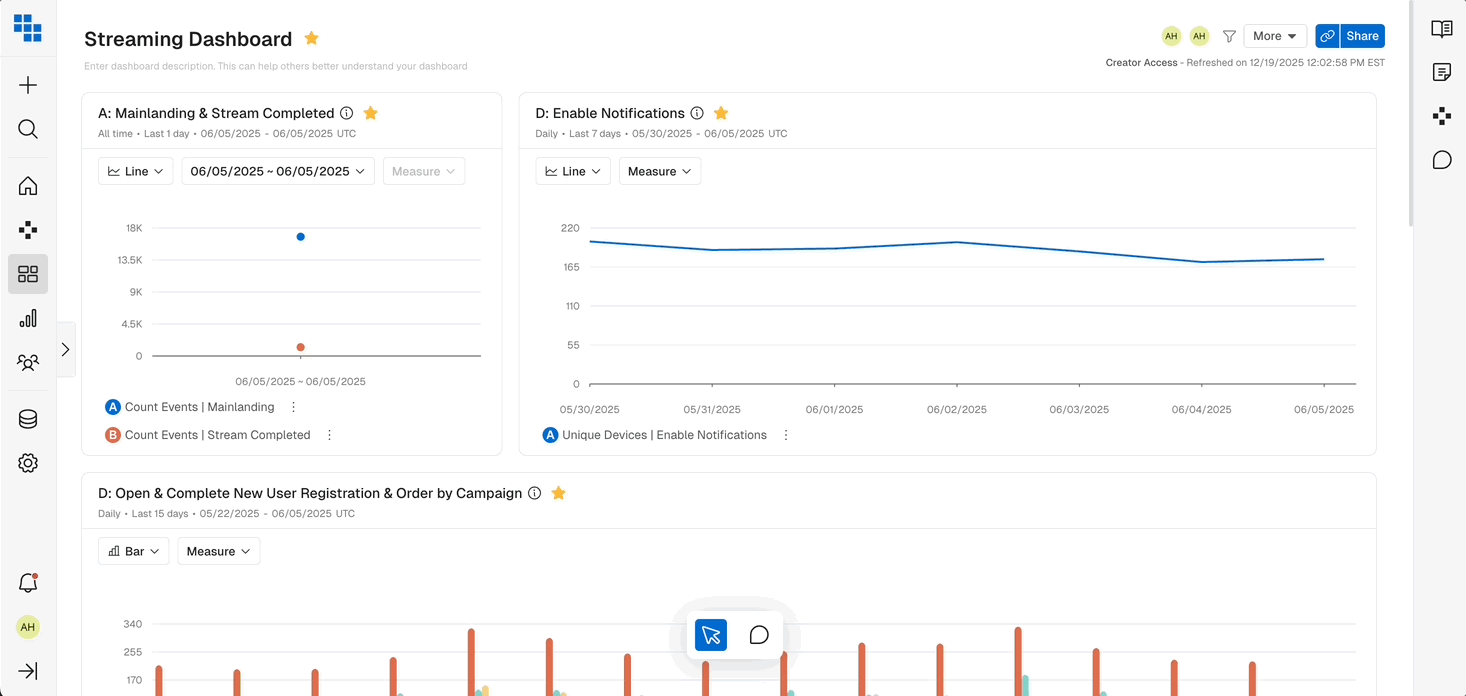Select the pointer cursor tool
The width and height of the screenshot is (1466, 696).
pyautogui.click(x=711, y=635)
